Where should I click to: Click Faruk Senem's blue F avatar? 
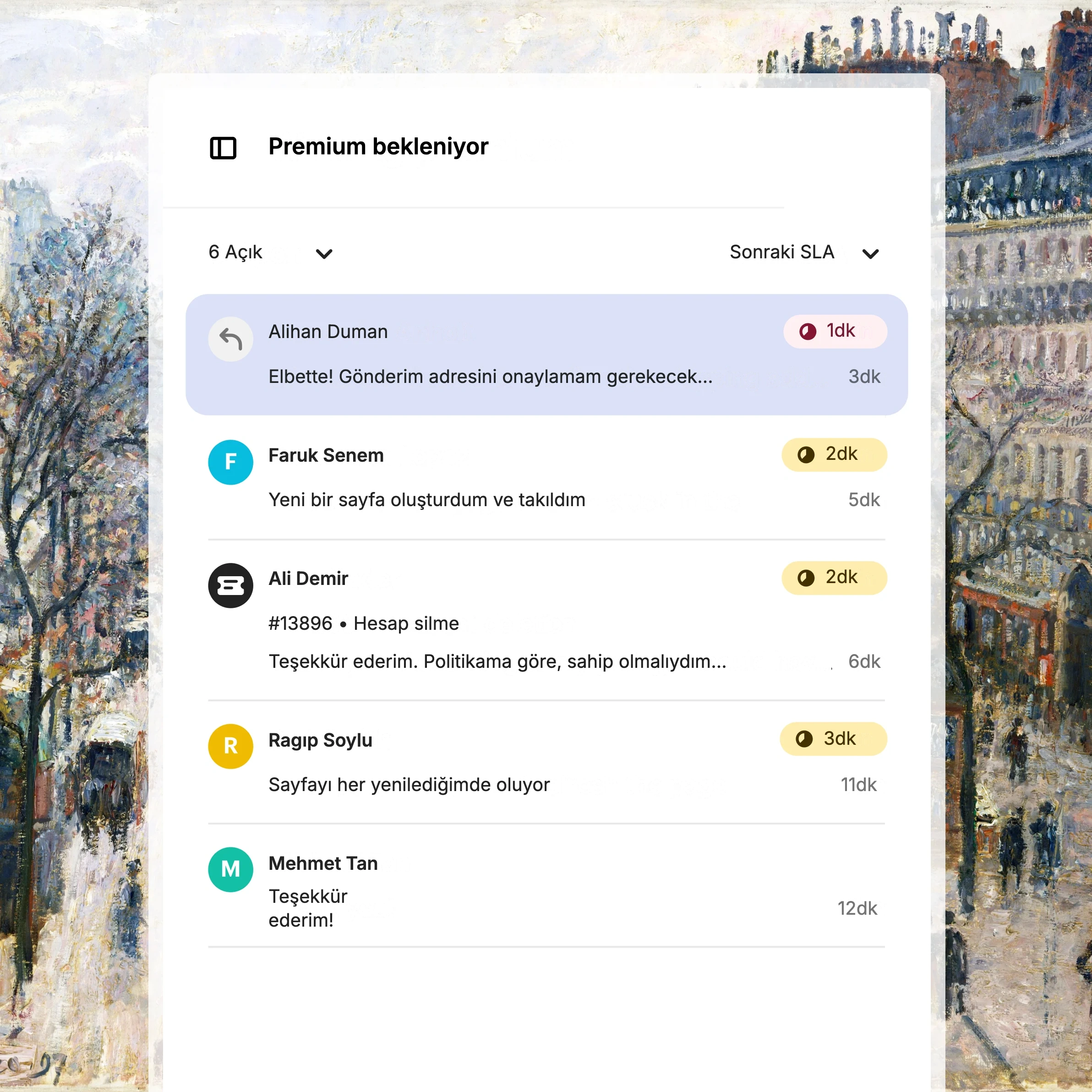[x=230, y=462]
